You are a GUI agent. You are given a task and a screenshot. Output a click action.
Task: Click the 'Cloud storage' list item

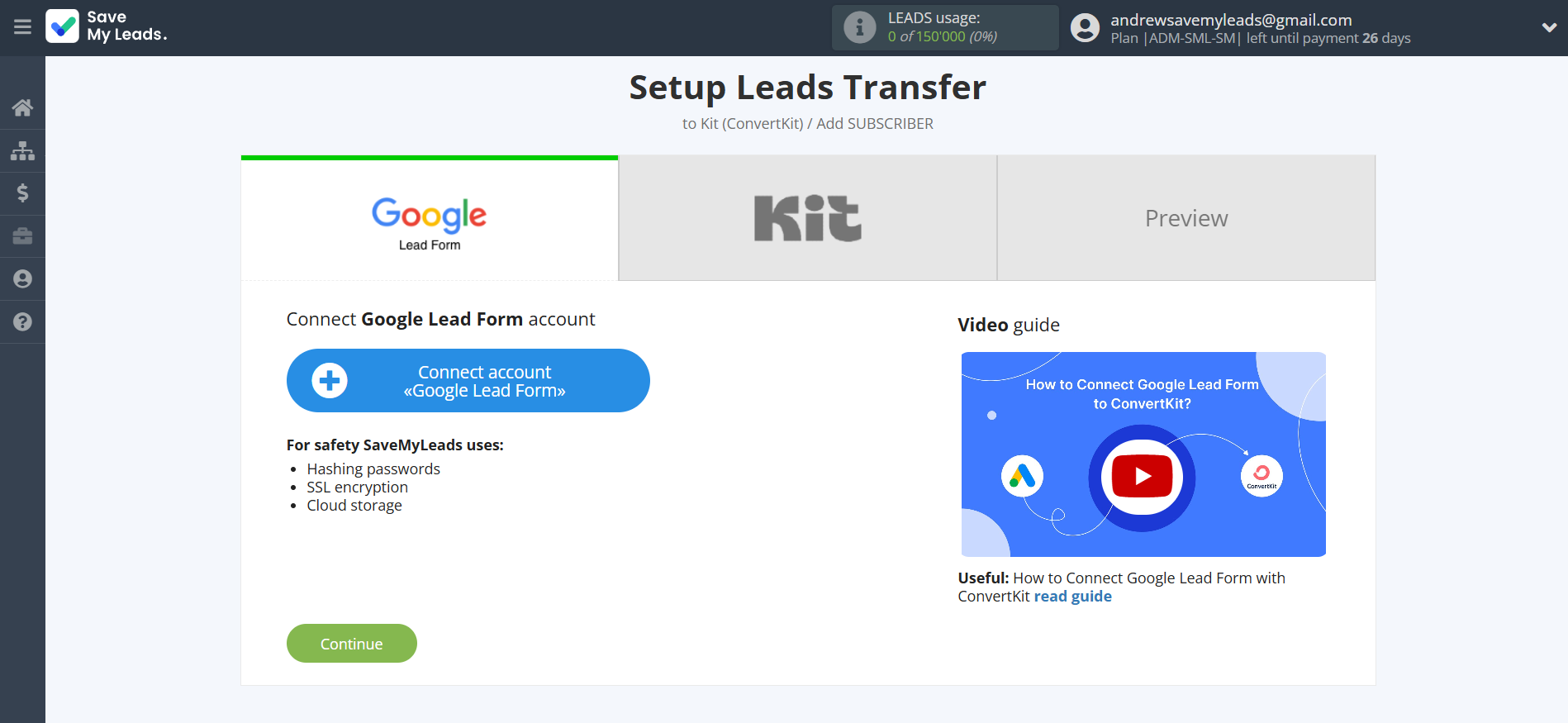pyautogui.click(x=354, y=506)
